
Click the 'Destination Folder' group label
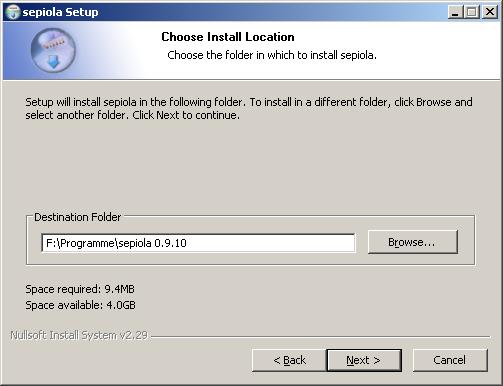tap(77, 217)
